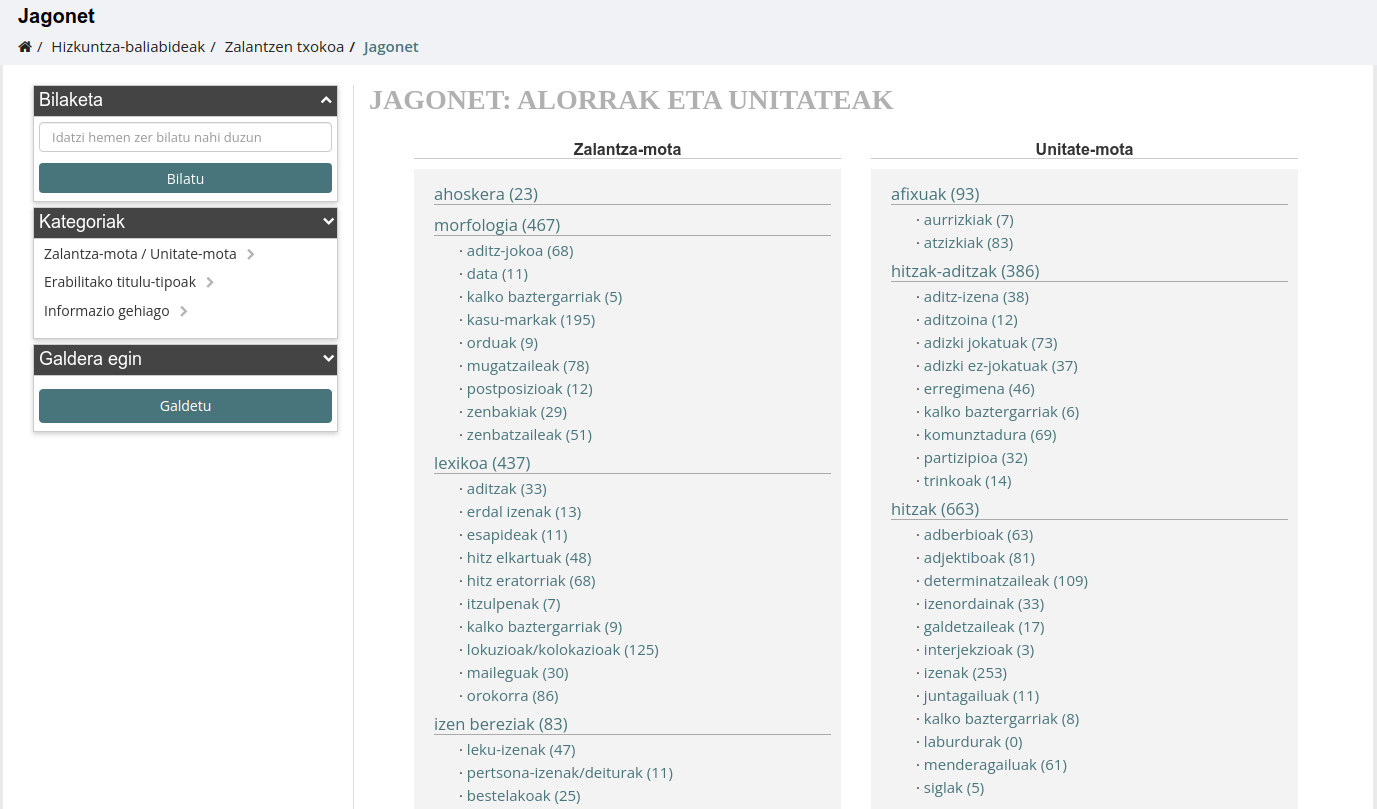This screenshot has height=809, width=1377.
Task: Open kalko baztergarriak (9) under lexikoa
Action: [544, 627]
